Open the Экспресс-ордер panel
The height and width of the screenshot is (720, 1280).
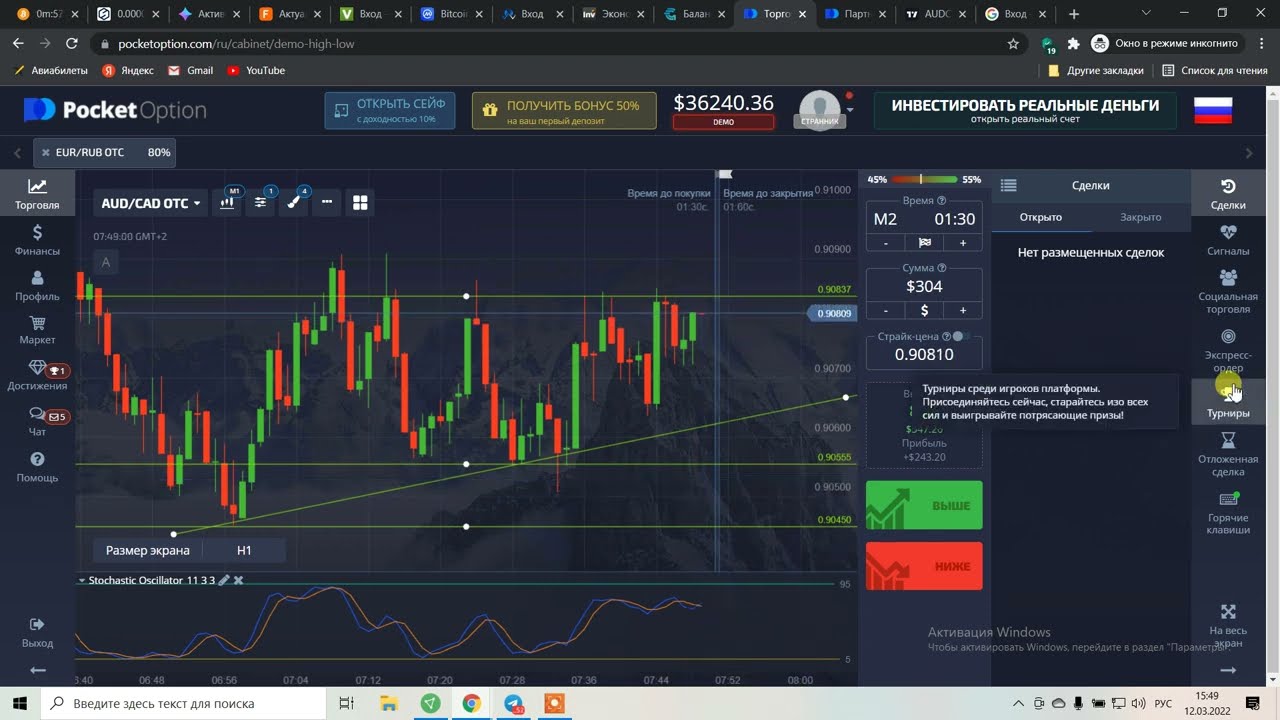point(1228,350)
